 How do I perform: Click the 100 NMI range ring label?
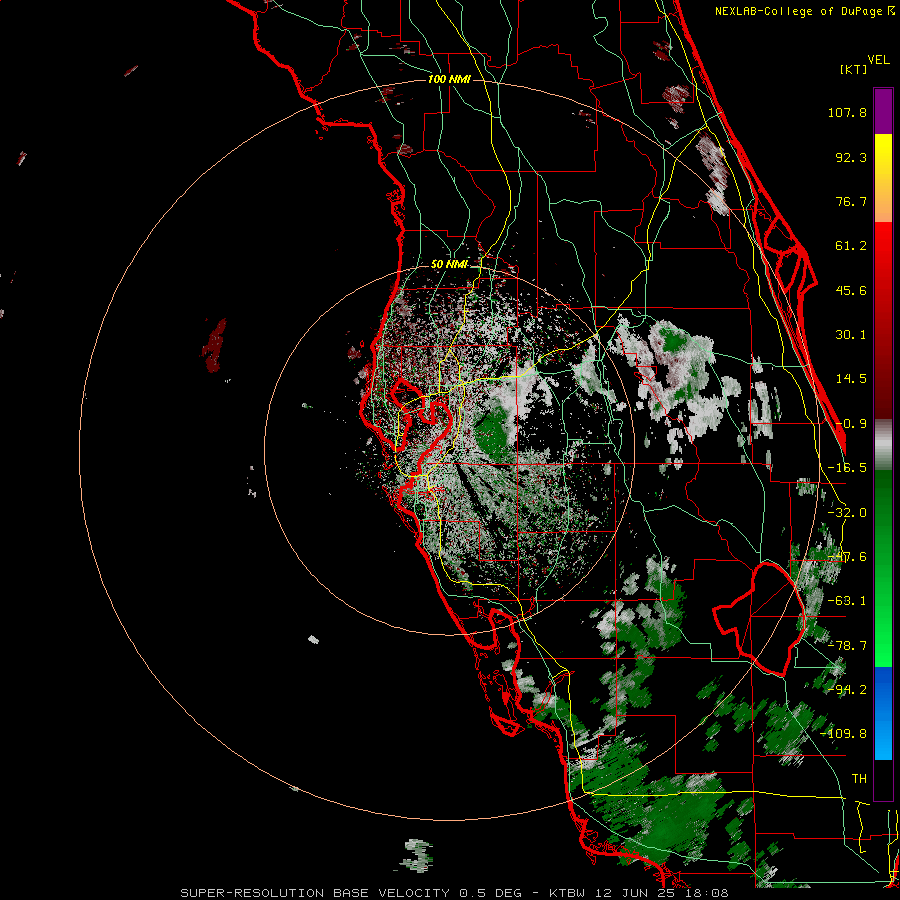coord(449,79)
